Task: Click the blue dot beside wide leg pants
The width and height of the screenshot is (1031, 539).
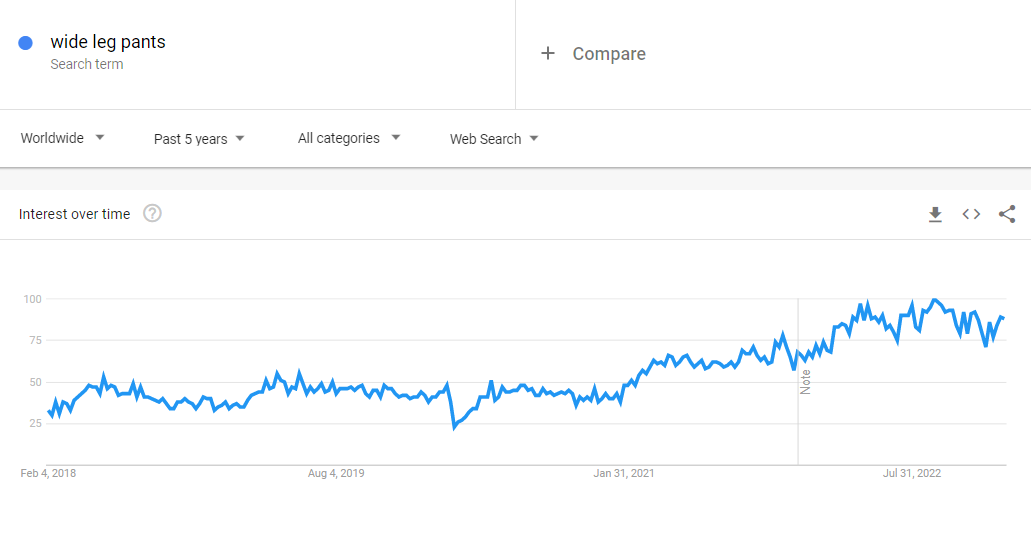Action: tap(26, 43)
